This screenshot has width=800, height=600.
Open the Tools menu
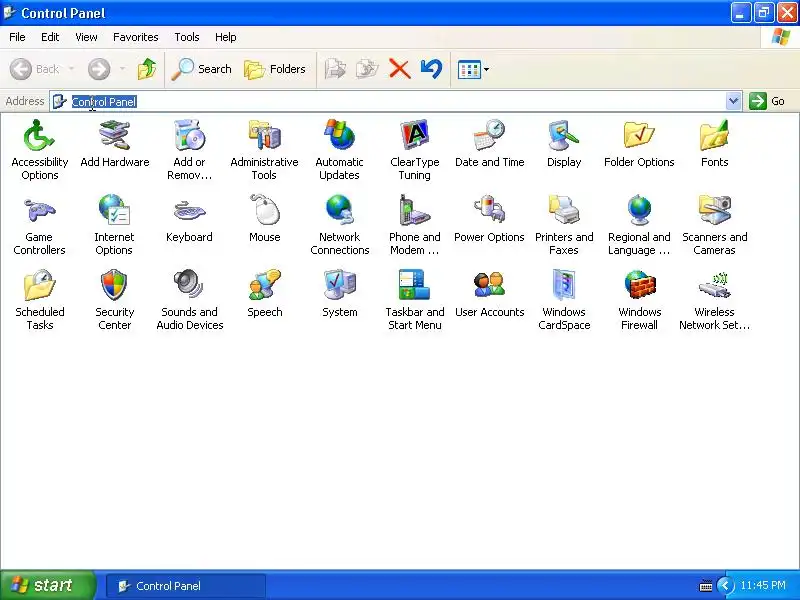click(187, 37)
